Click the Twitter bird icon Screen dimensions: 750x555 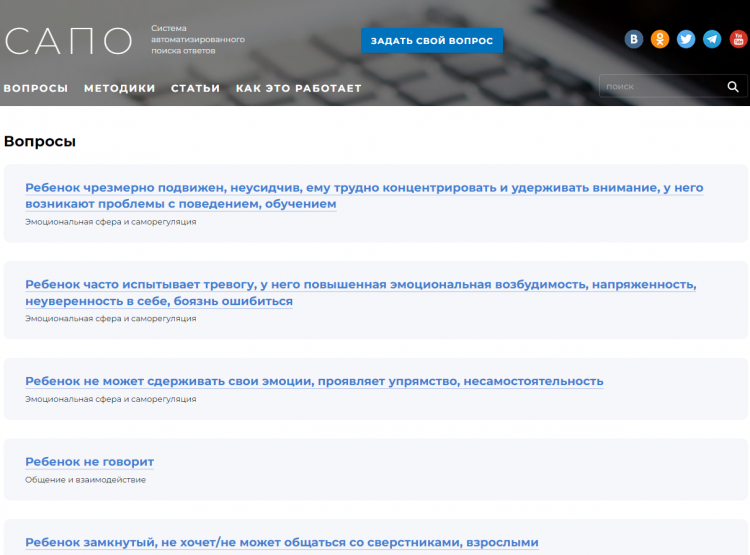pos(686,39)
